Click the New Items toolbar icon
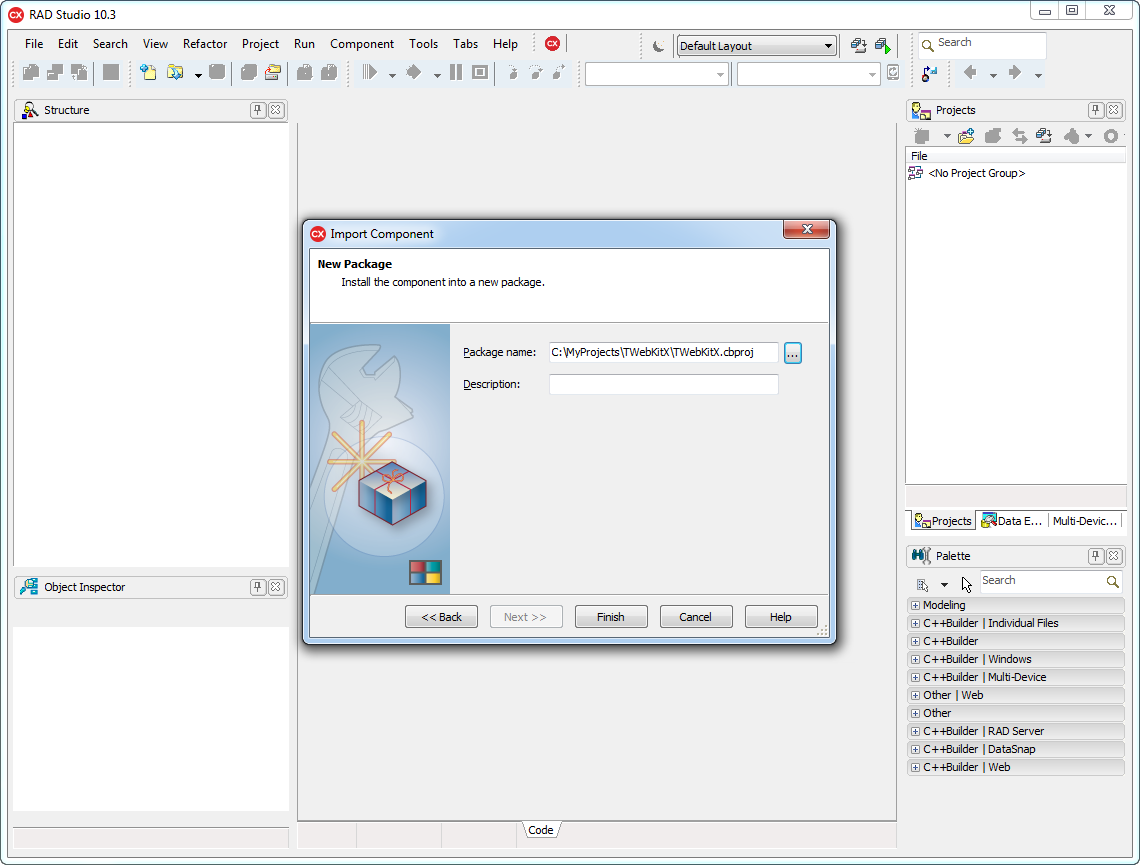The image size is (1140, 865). click(148, 72)
